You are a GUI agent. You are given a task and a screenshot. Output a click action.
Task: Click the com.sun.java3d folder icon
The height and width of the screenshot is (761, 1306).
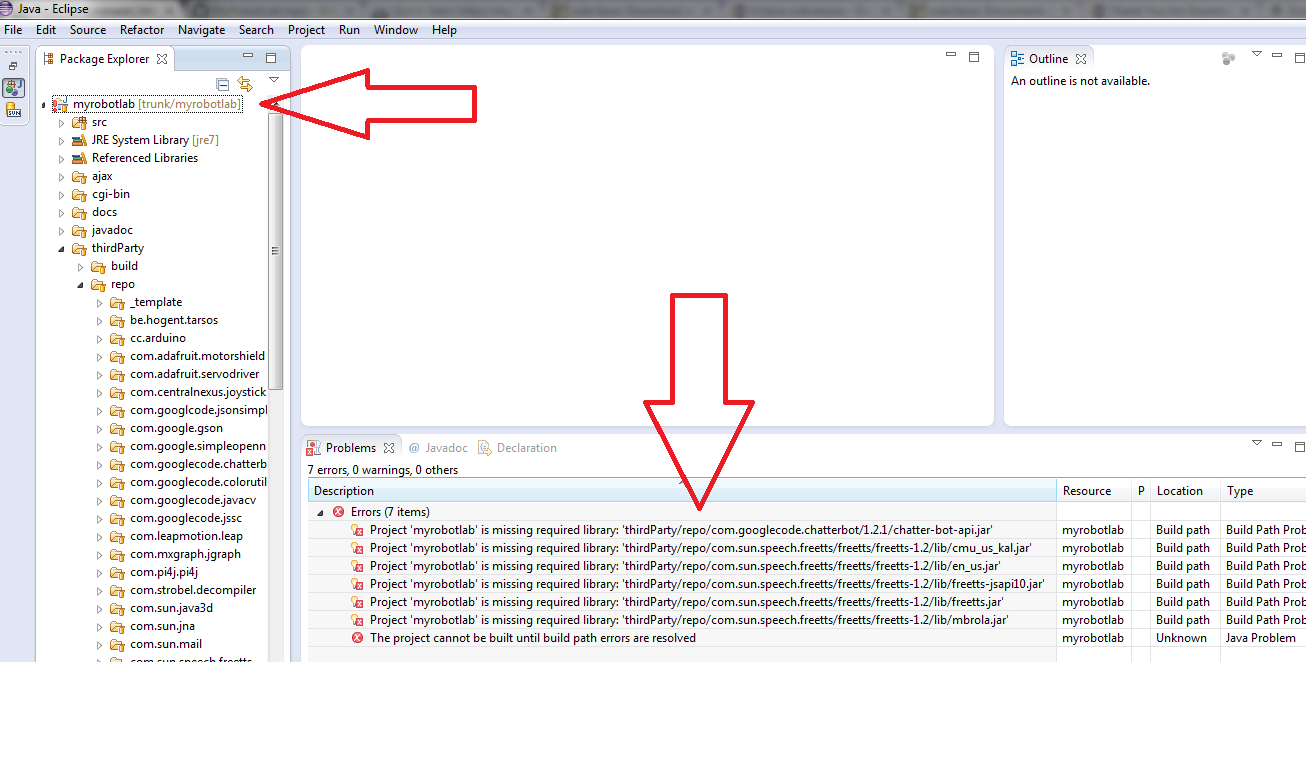click(x=118, y=609)
